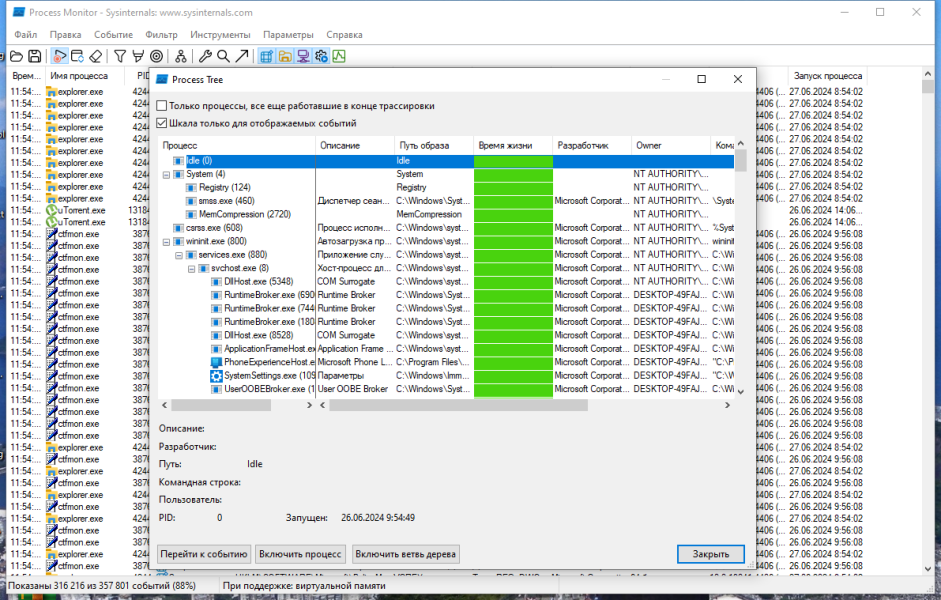Open the Справка menu

(x=344, y=35)
